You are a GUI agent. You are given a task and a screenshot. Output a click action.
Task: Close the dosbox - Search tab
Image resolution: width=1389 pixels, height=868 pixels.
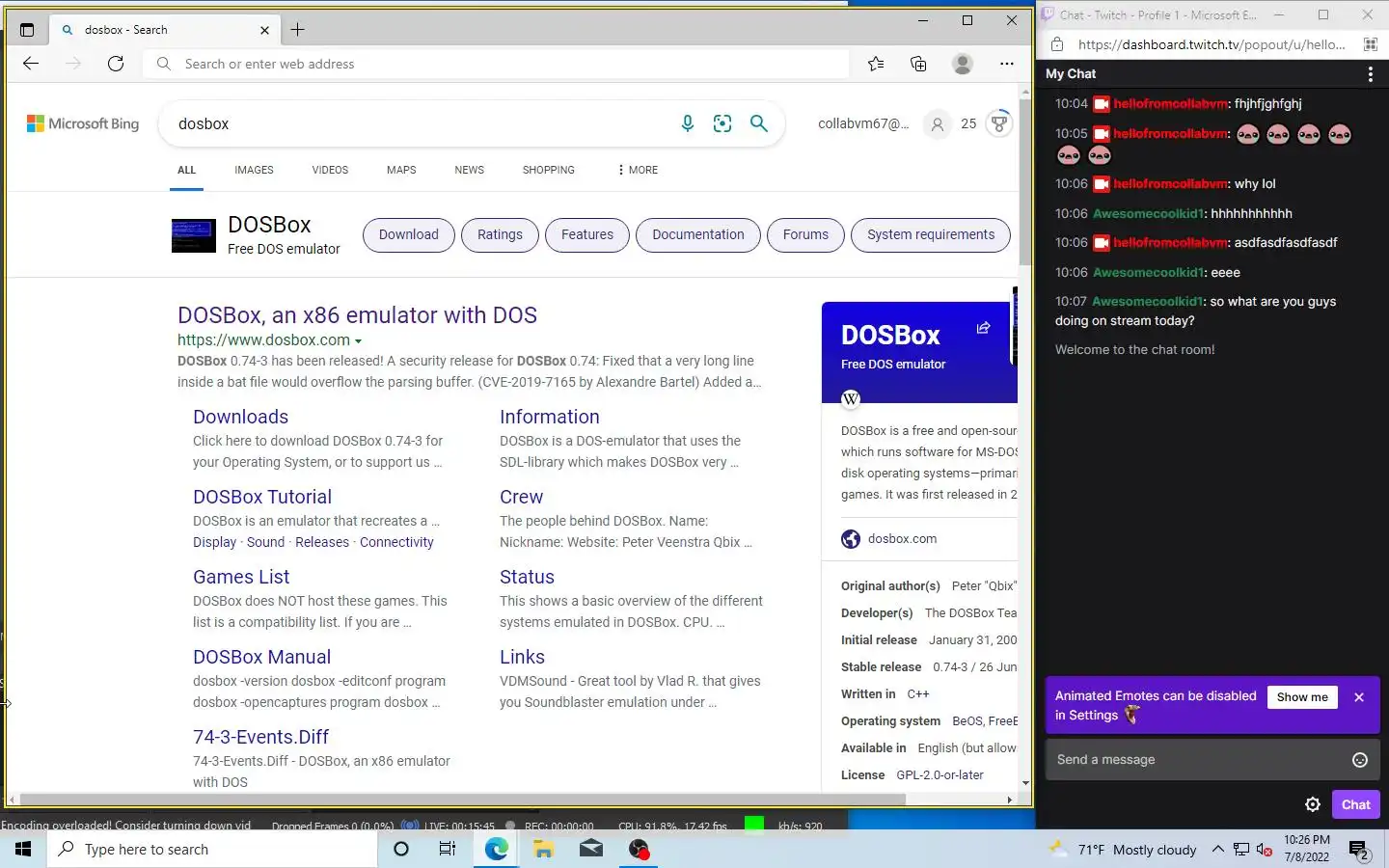[x=264, y=30]
